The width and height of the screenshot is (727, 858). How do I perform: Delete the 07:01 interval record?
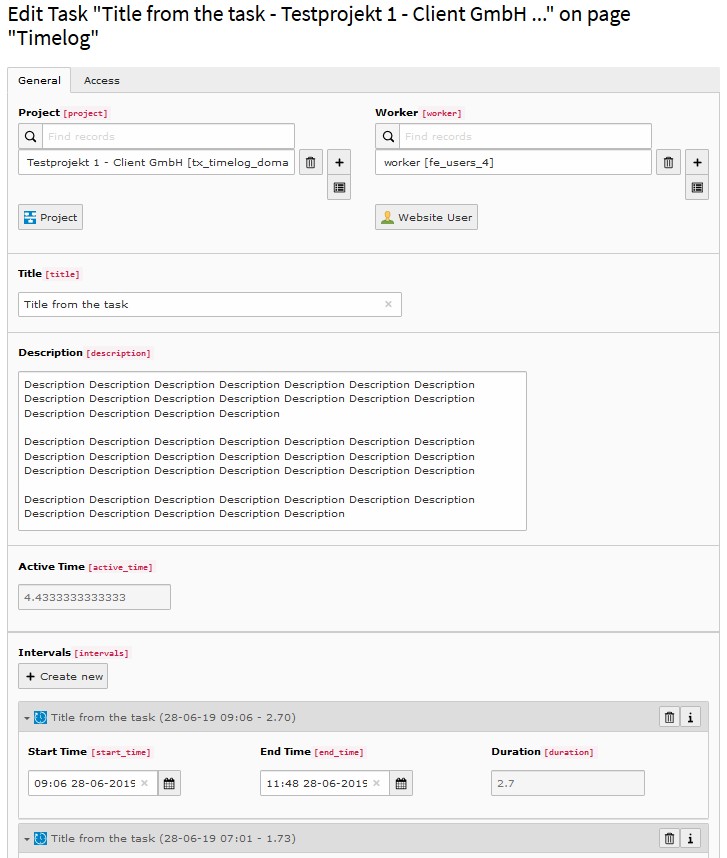pyautogui.click(x=670, y=838)
